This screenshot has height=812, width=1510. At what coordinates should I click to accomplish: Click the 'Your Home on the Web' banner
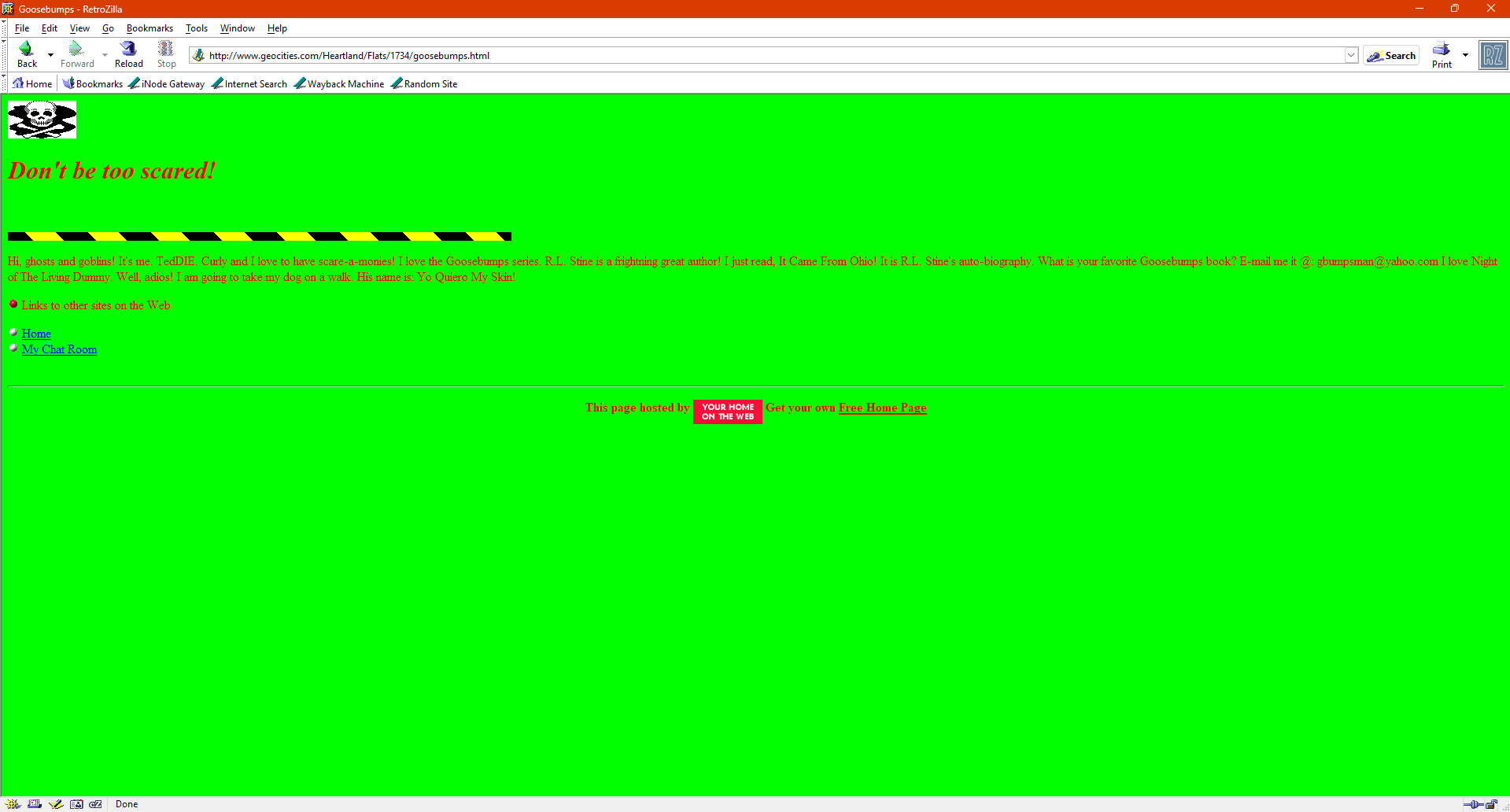pyautogui.click(x=728, y=412)
